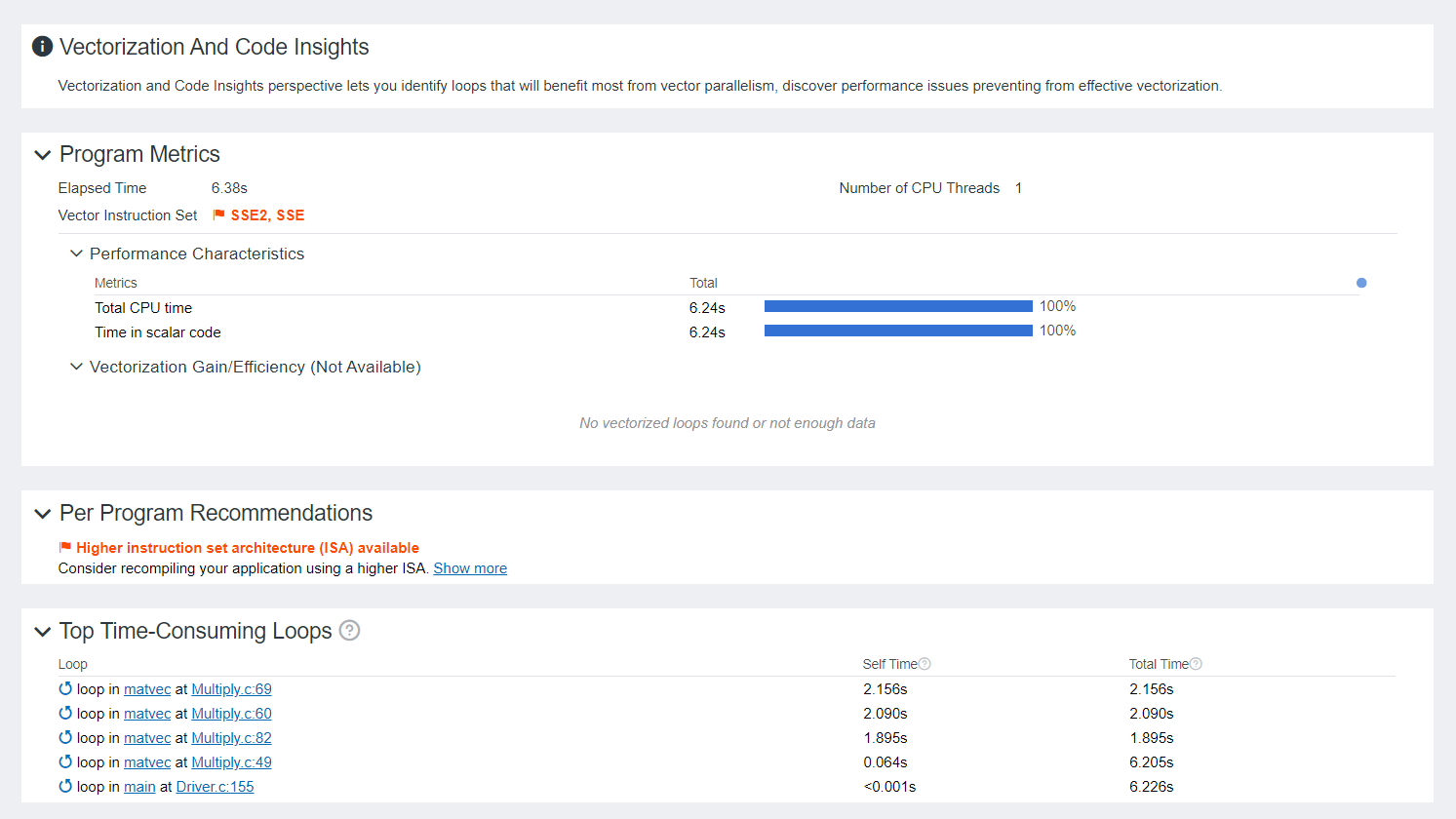The image size is (1456, 819).
Task: Open the Multiply.c:82 source link
Action: pos(231,738)
